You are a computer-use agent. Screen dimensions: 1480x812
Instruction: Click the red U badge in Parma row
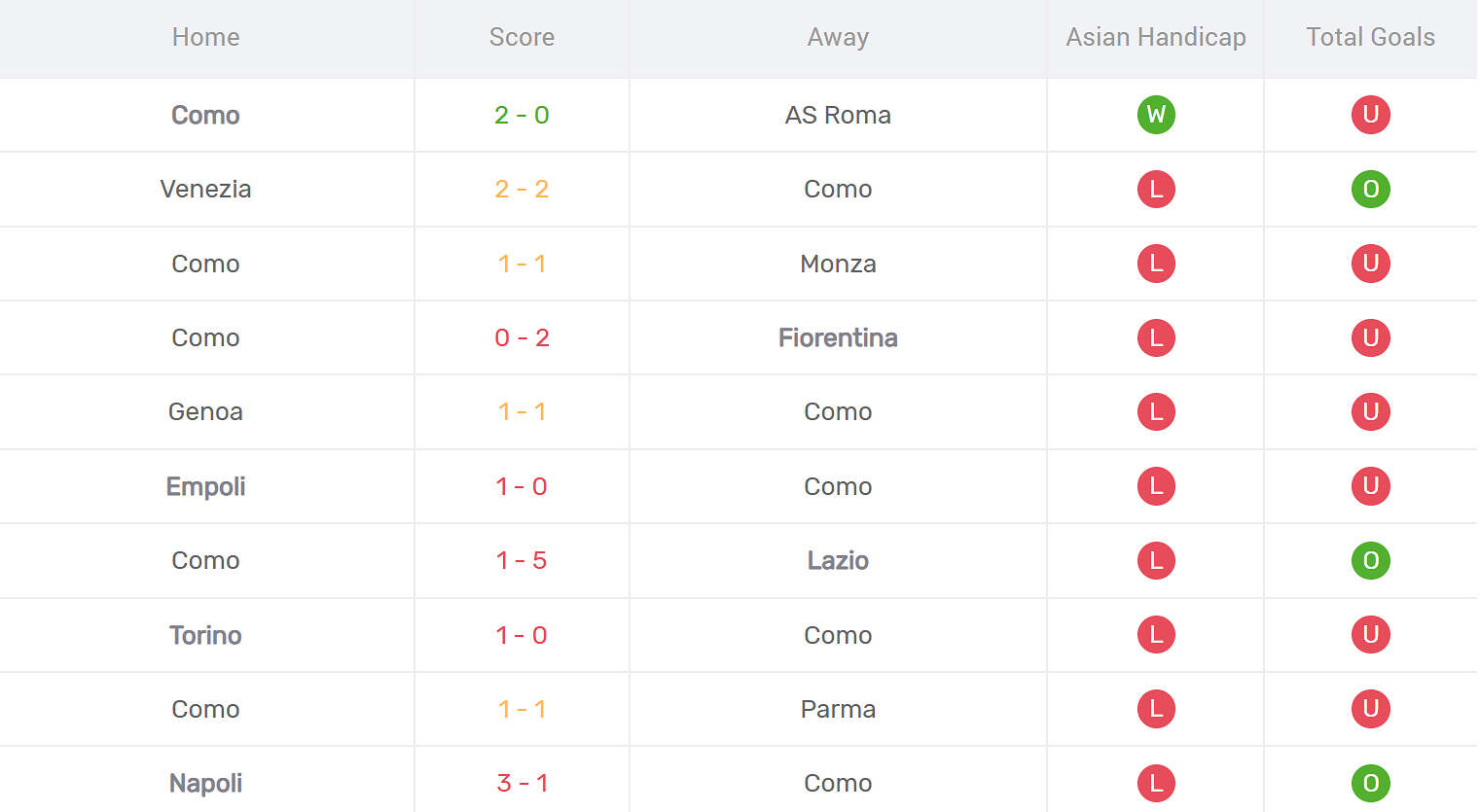tap(1370, 709)
